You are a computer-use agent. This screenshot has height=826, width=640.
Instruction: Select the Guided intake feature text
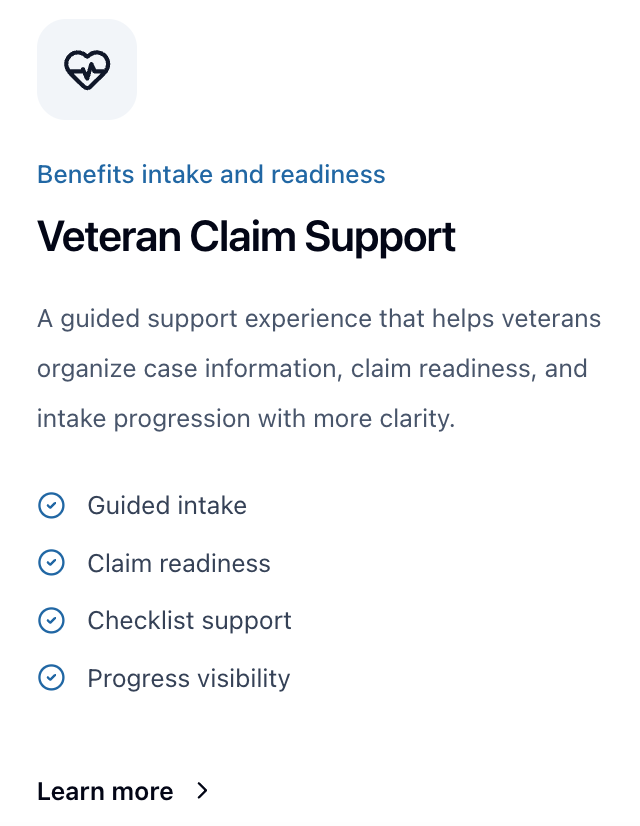[x=167, y=506]
